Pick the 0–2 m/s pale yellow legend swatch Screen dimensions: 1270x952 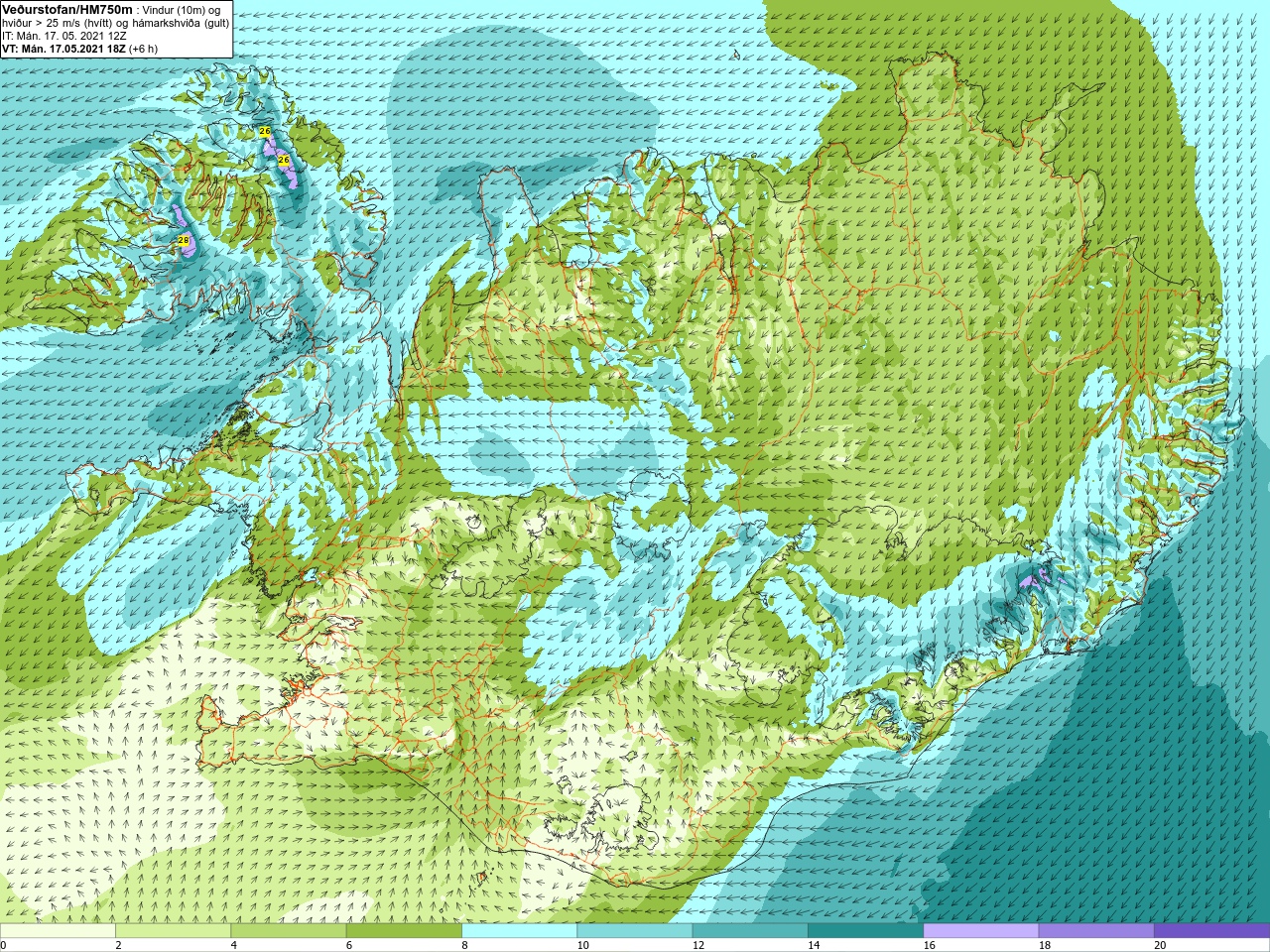(58, 931)
